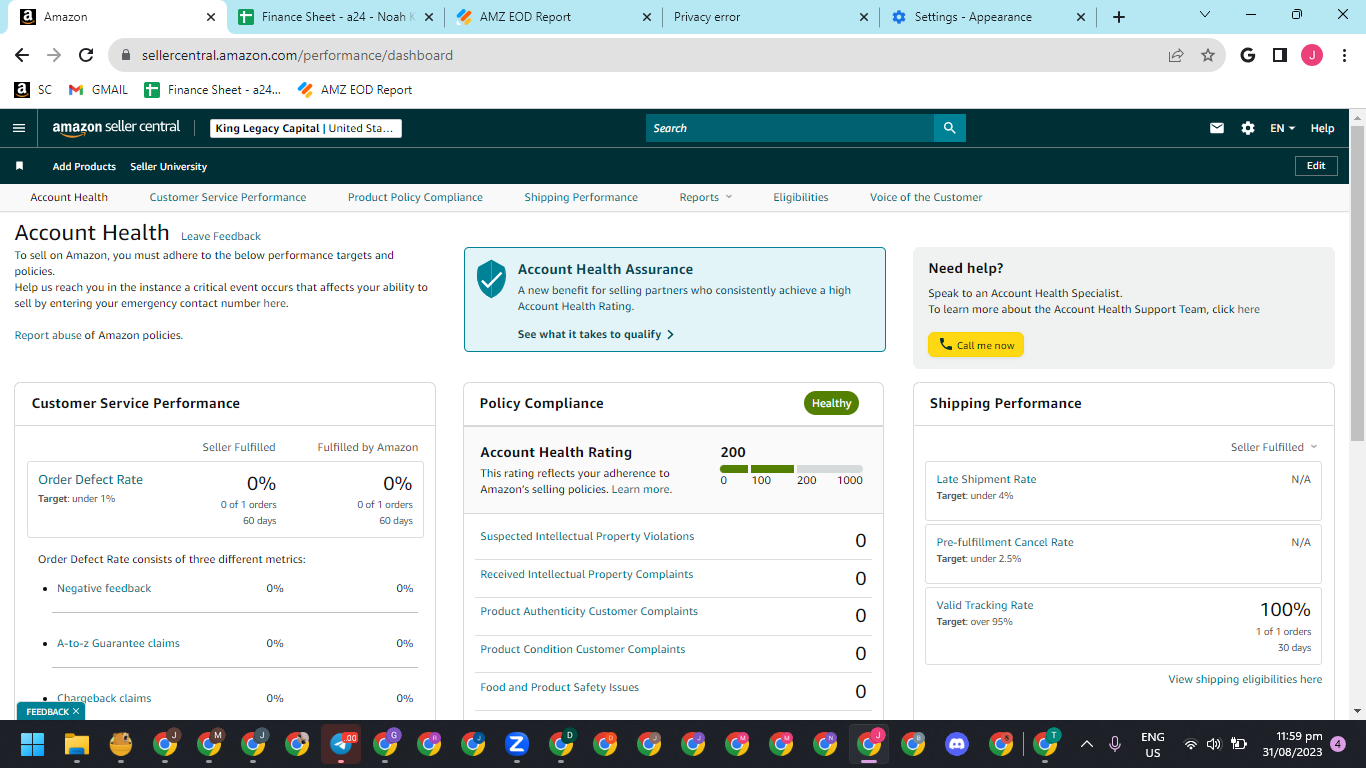1366x768 pixels.
Task: Go back using browser back arrow
Action: 22,55
